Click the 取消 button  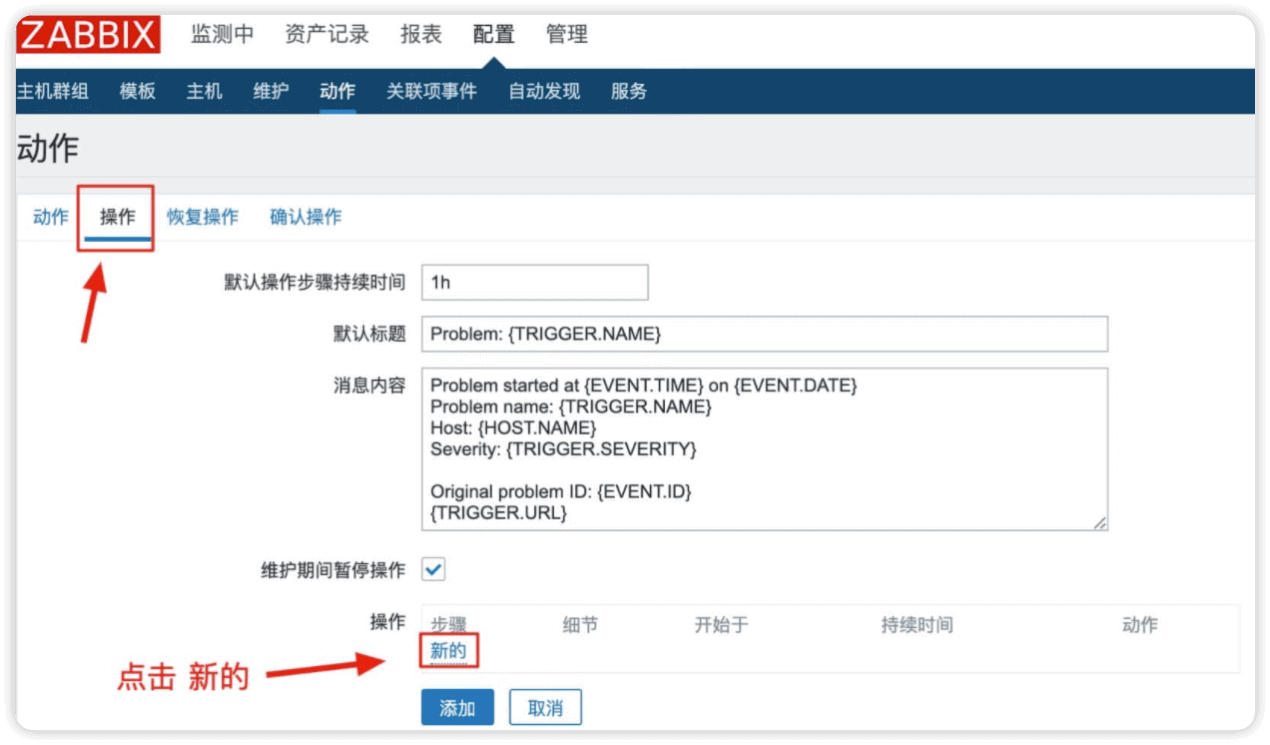tap(545, 708)
